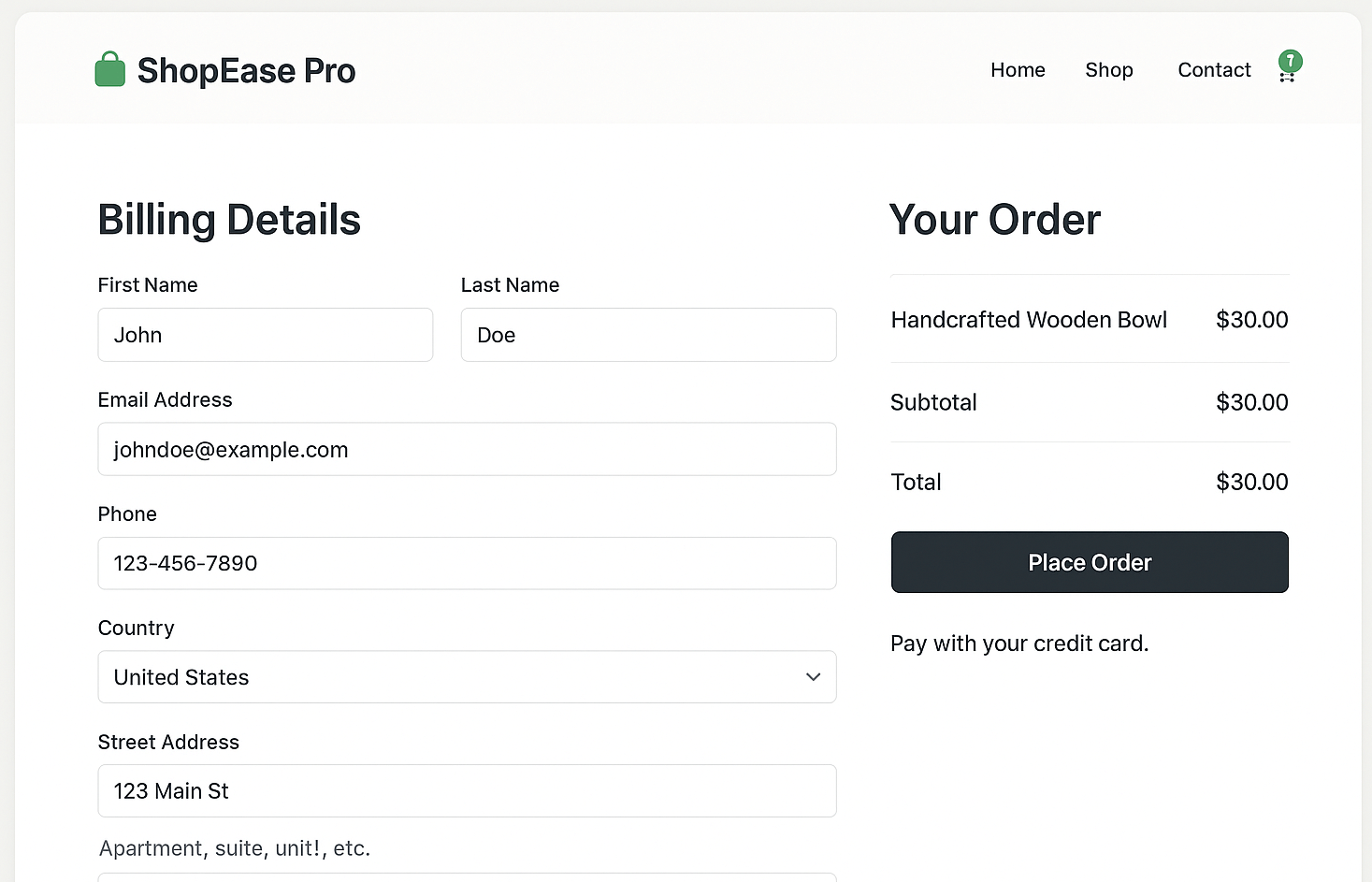Viewport: 1372px width, 882px height.
Task: Open the Shop nav link
Action: [1108, 70]
